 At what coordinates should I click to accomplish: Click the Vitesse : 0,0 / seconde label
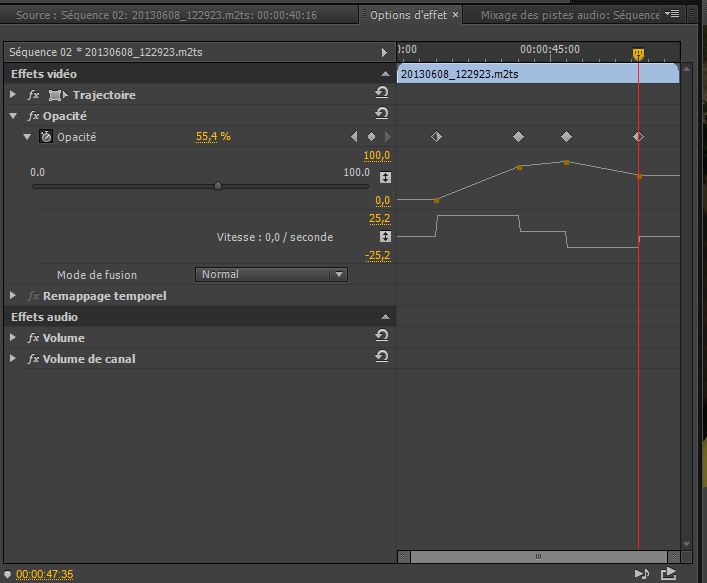(x=275, y=237)
